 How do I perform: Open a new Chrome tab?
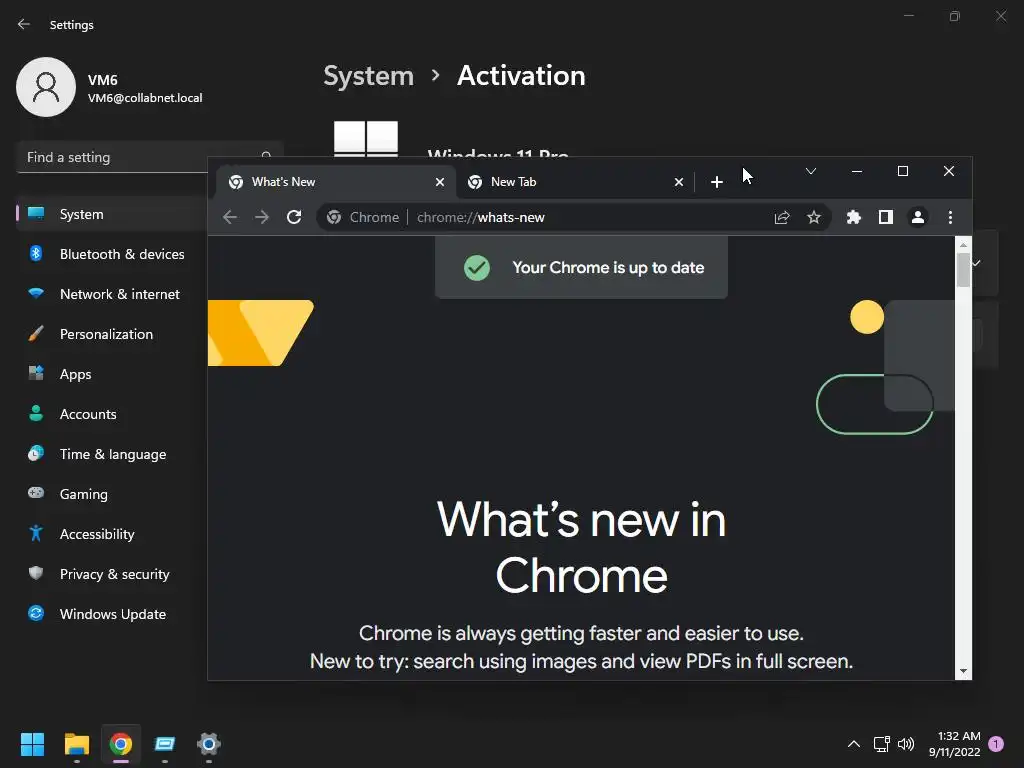pyautogui.click(x=716, y=182)
